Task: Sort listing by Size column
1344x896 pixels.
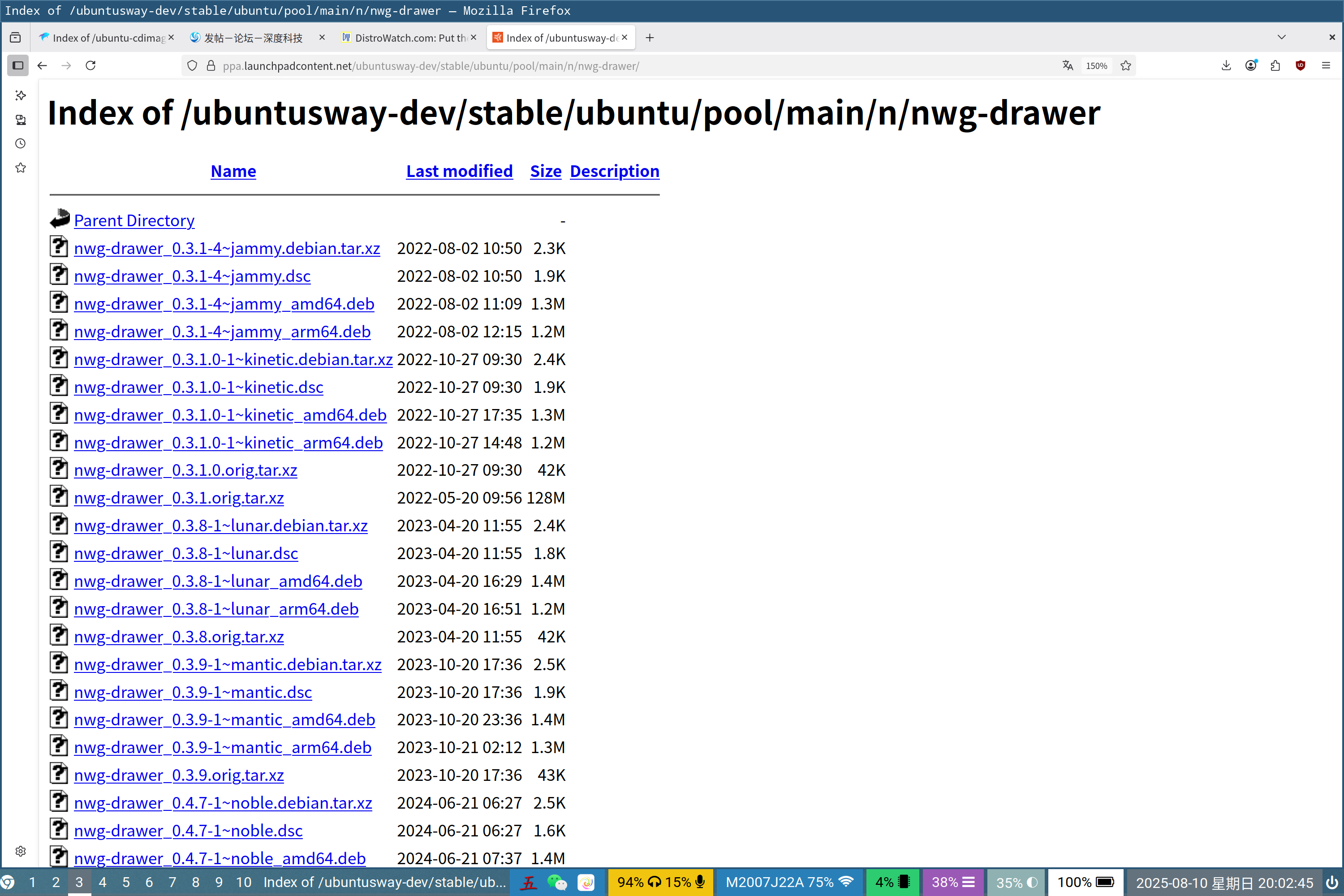Action: pyautogui.click(x=546, y=171)
